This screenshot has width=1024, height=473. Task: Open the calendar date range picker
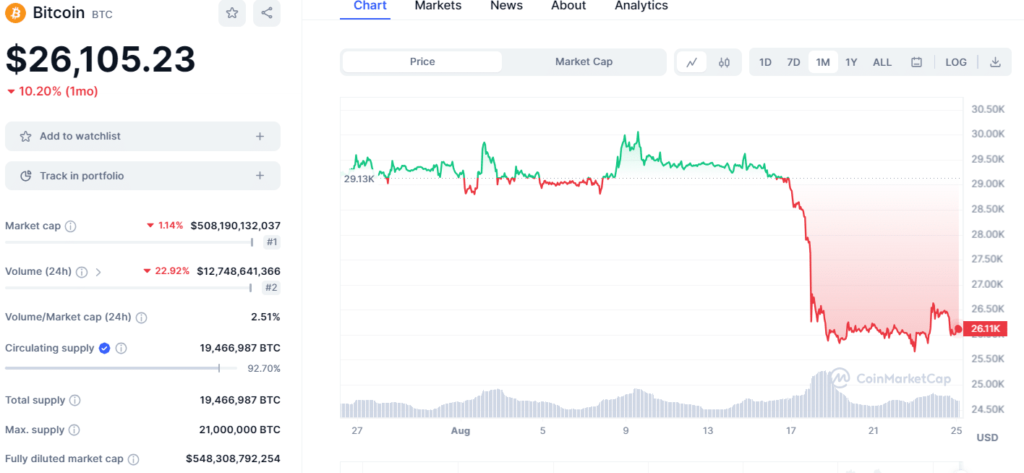[x=916, y=62]
